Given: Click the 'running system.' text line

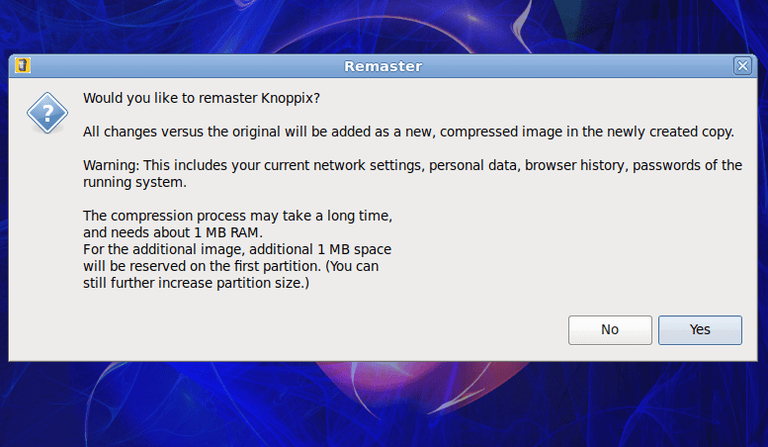Looking at the screenshot, I should coord(135,183).
